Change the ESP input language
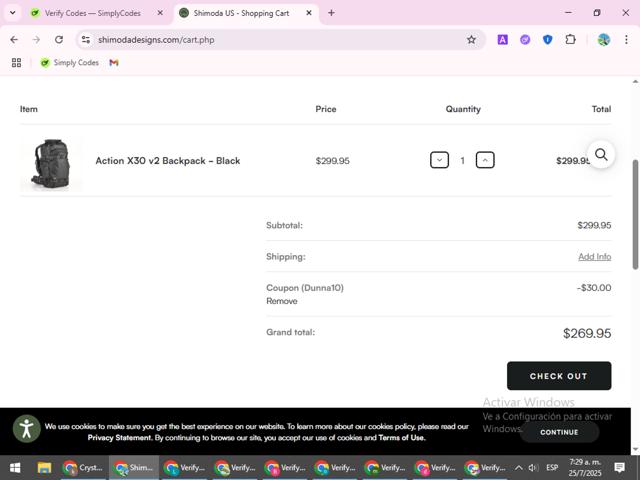 (552, 468)
